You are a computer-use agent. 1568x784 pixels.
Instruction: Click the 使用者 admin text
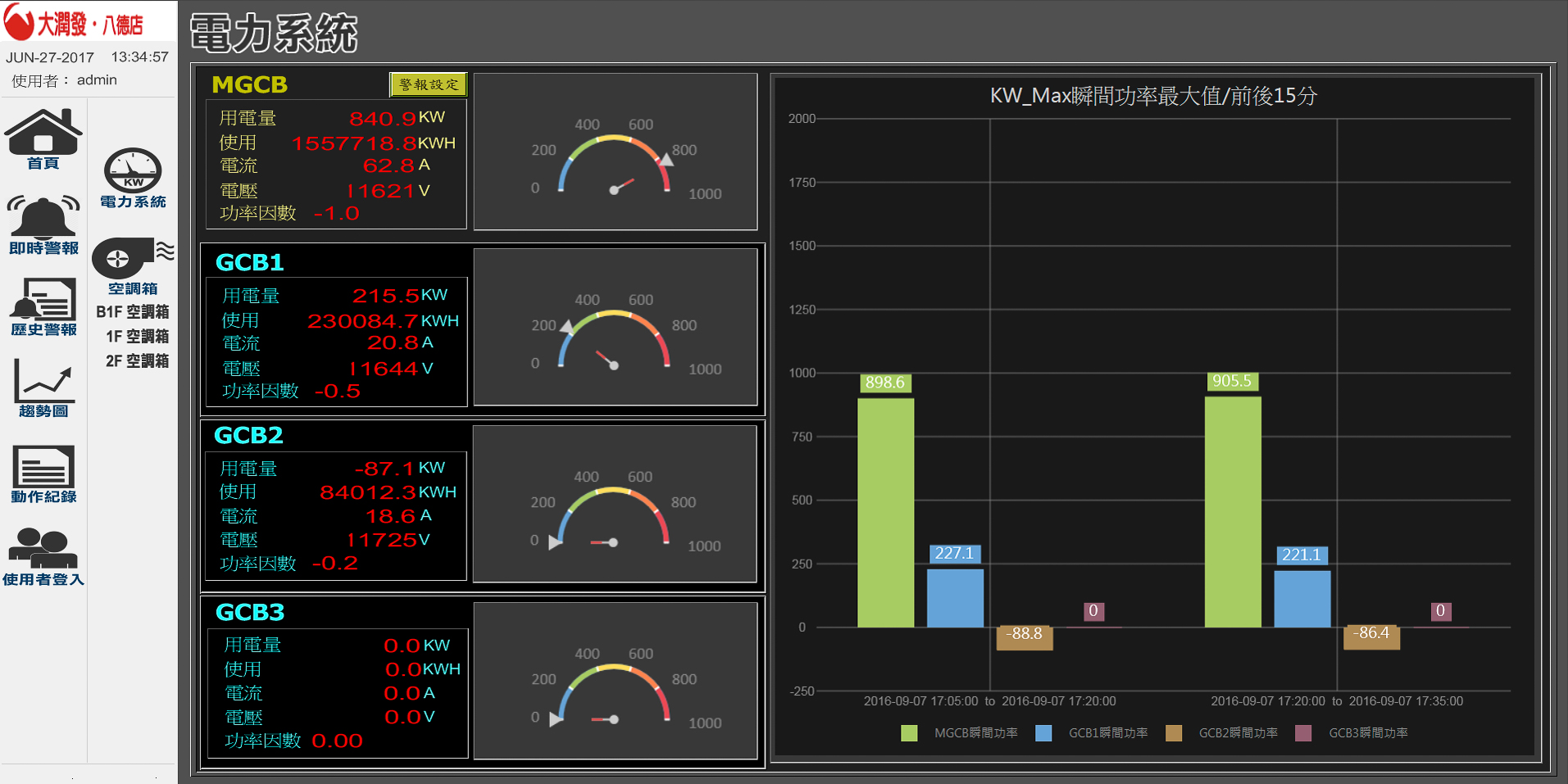coord(64,80)
